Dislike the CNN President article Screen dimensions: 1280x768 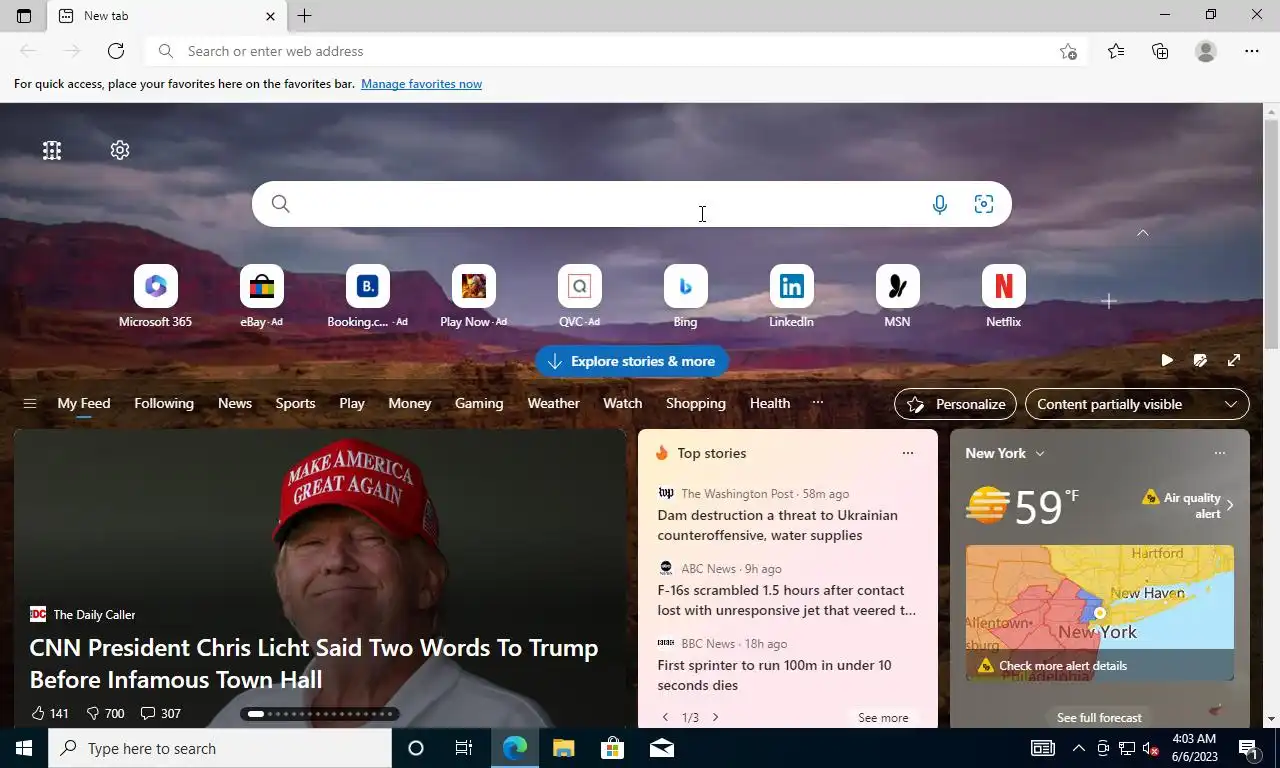105,713
